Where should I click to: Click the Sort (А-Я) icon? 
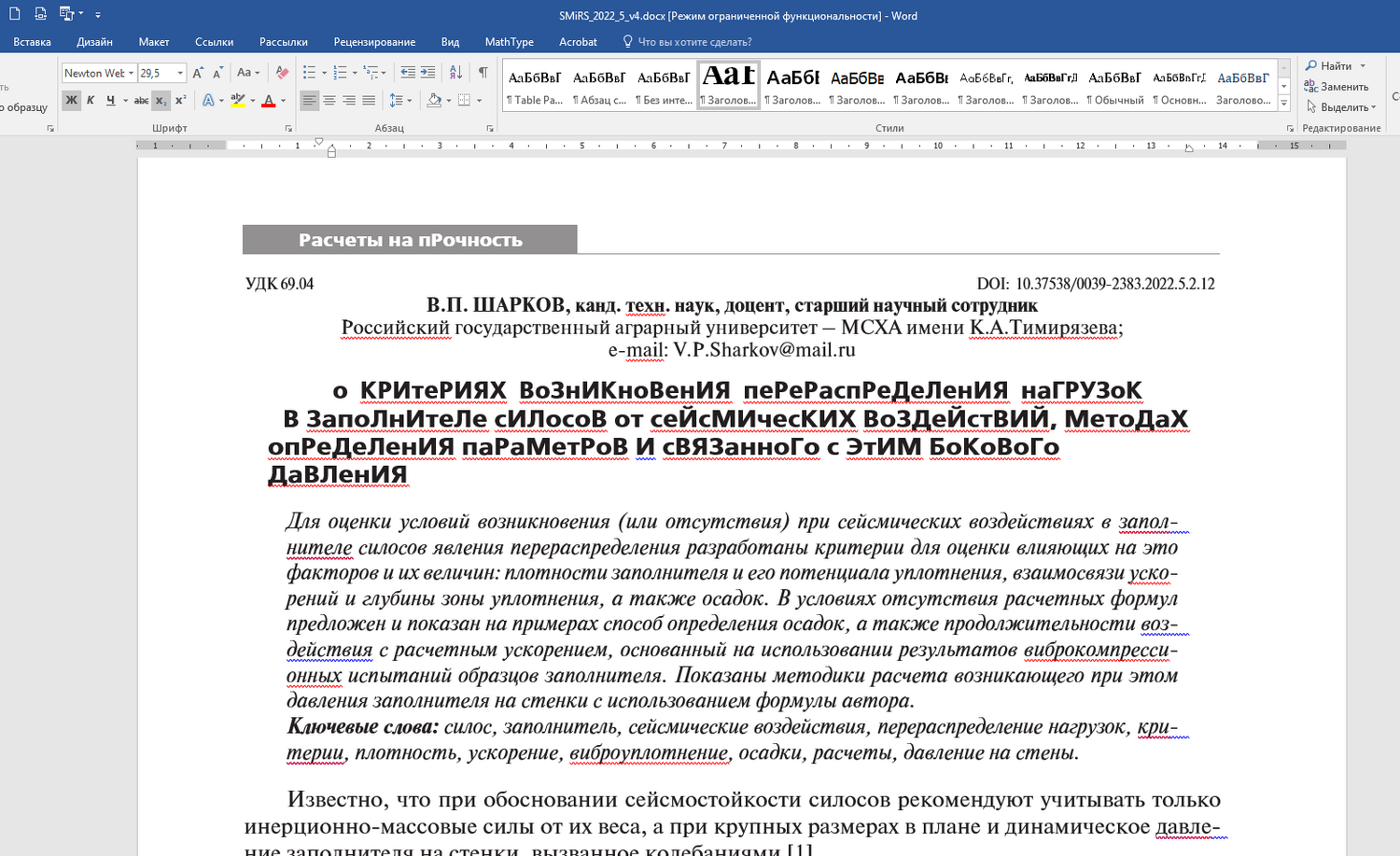coord(455,73)
